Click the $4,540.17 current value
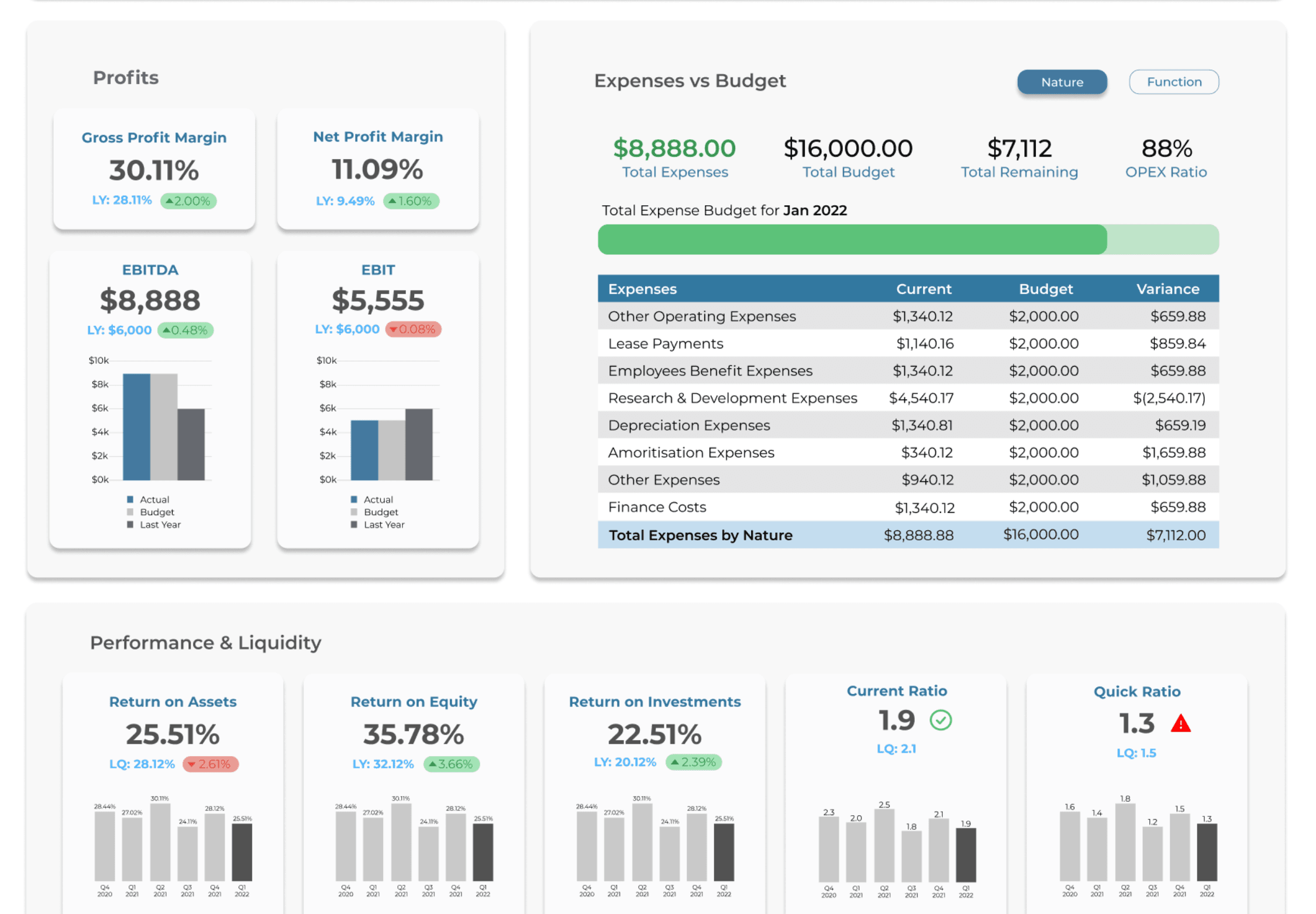Image resolution: width=1316 pixels, height=914 pixels. pyautogui.click(x=921, y=398)
